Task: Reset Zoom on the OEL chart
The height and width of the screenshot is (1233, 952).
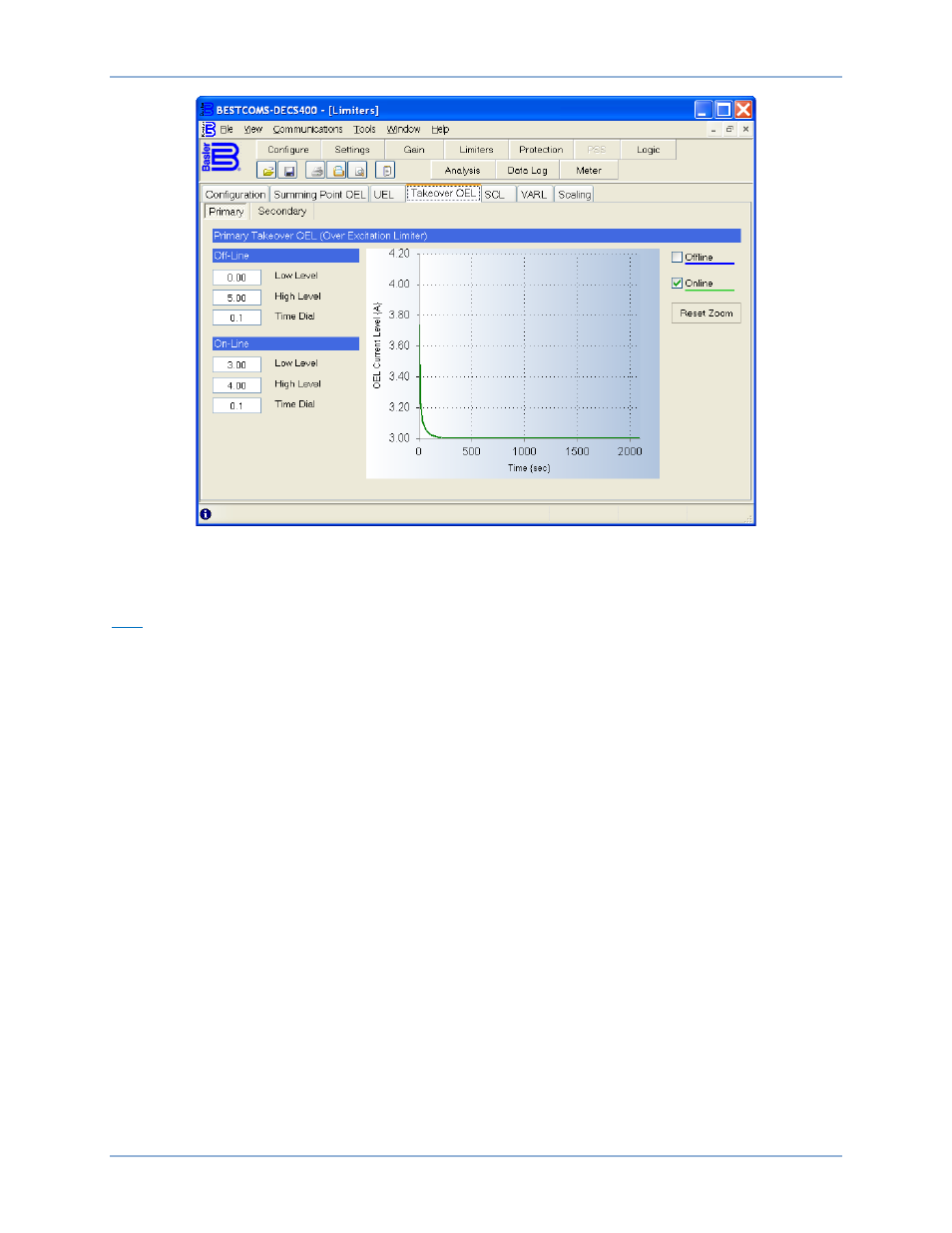Action: click(707, 313)
